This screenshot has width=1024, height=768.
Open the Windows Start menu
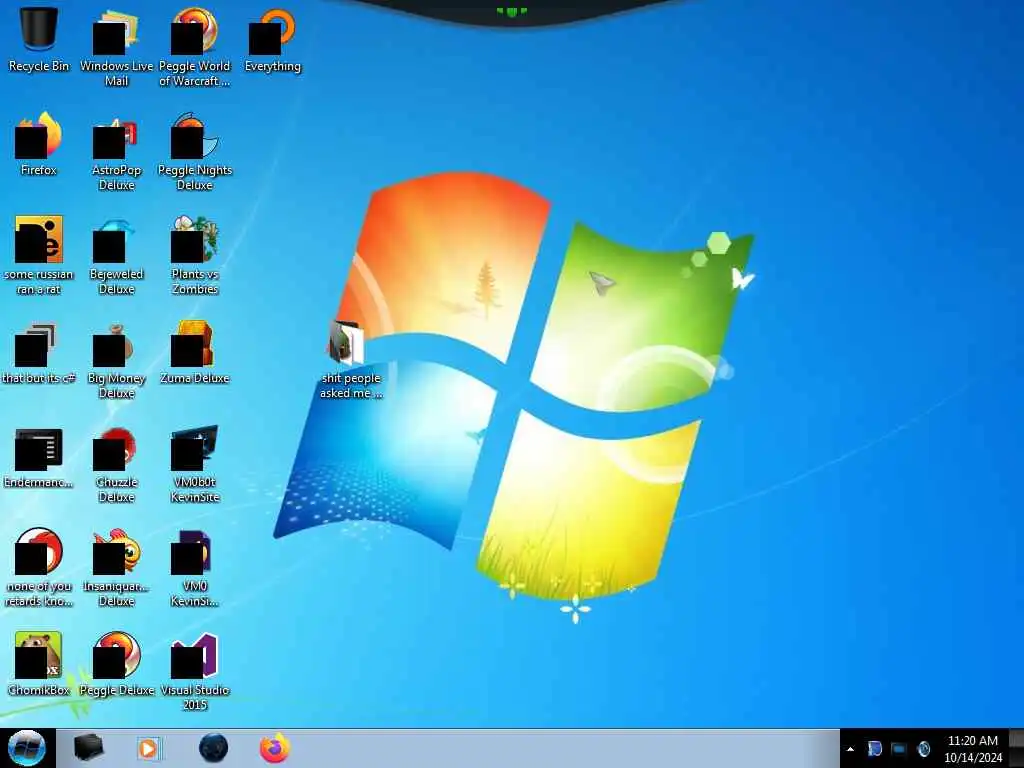click(27, 748)
